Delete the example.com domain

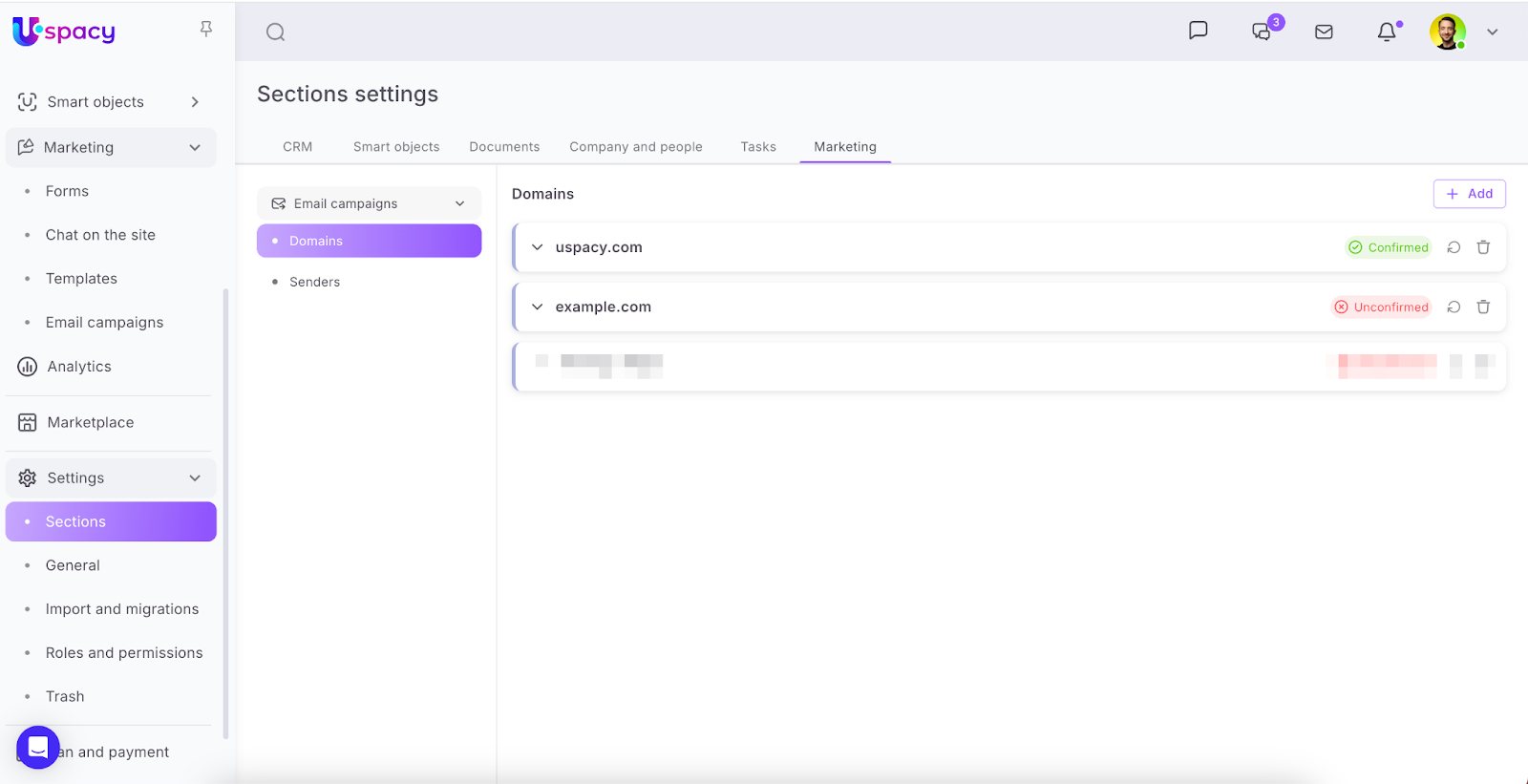point(1483,307)
